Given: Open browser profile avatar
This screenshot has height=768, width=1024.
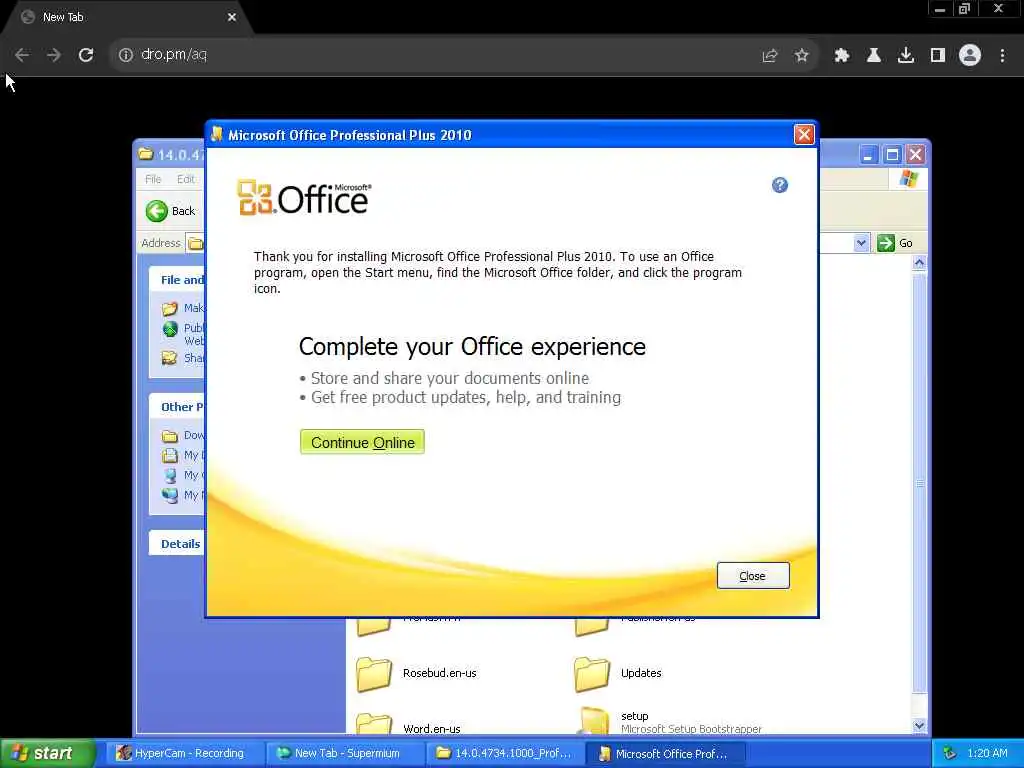Looking at the screenshot, I should pyautogui.click(x=970, y=55).
